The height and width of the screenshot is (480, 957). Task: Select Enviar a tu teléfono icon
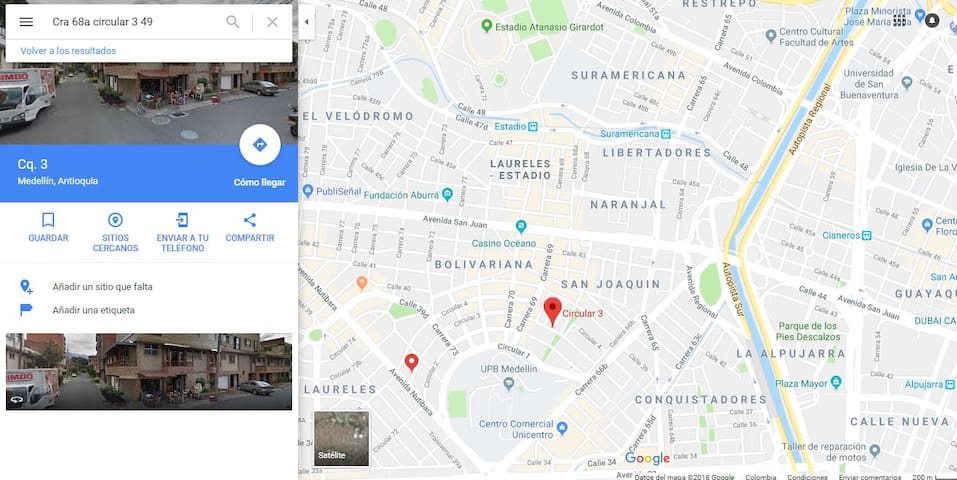coord(182,220)
